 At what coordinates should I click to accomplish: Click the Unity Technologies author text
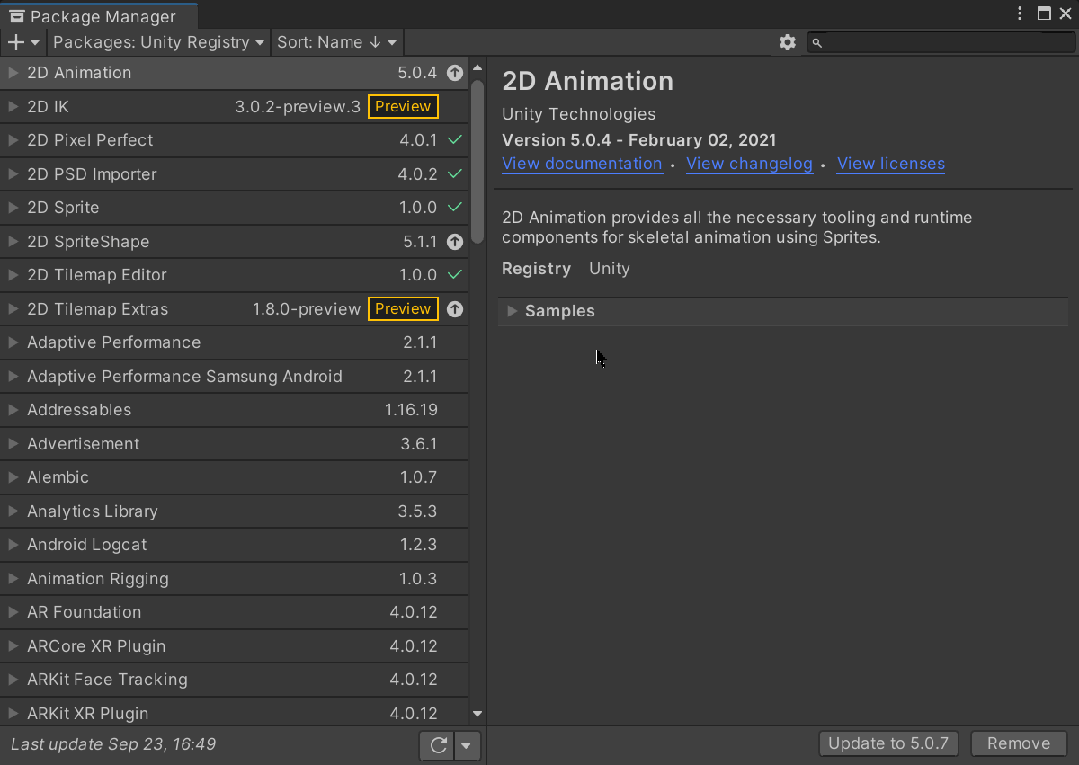pyautogui.click(x=579, y=114)
